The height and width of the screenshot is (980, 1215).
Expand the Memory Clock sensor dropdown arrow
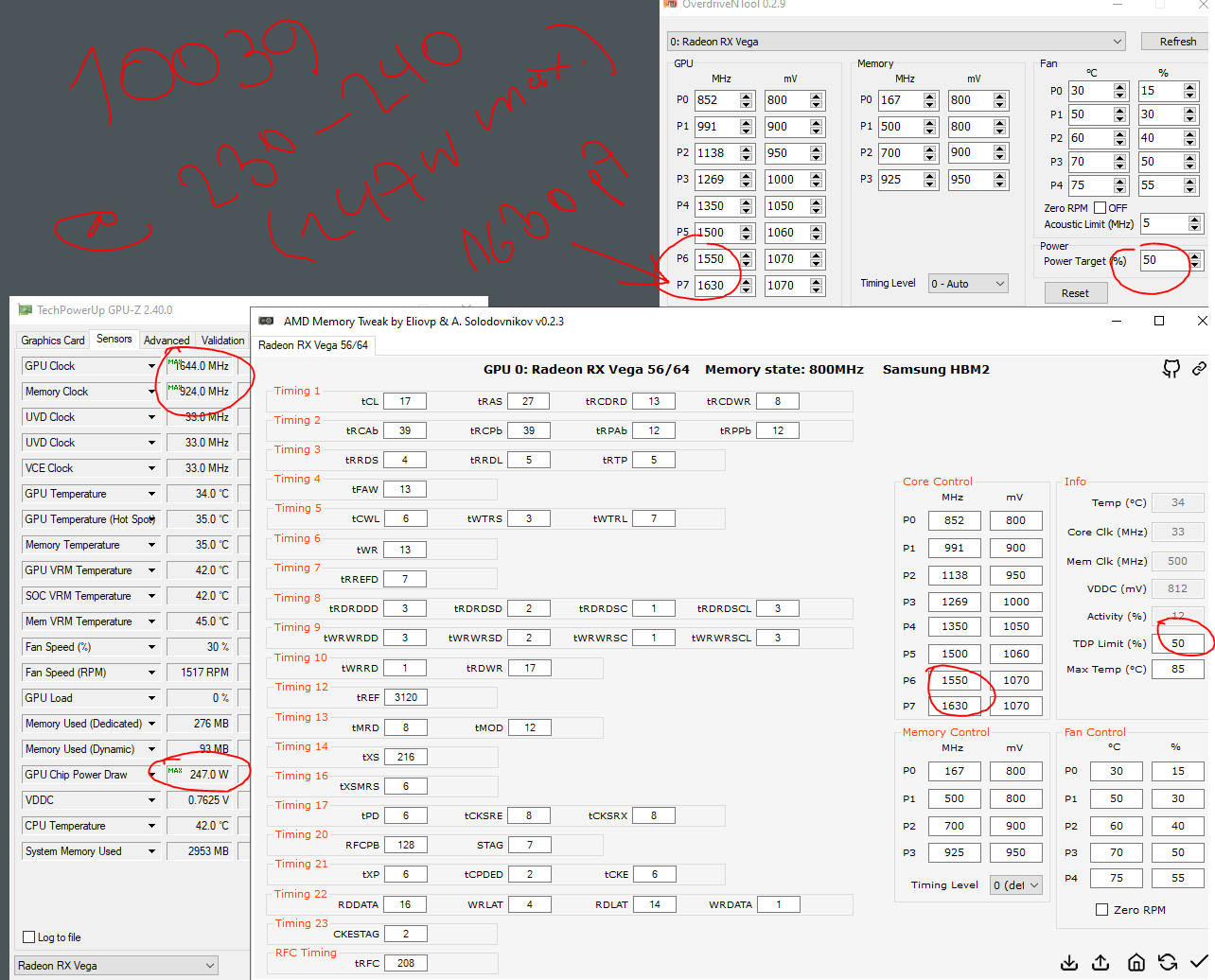coord(151,392)
